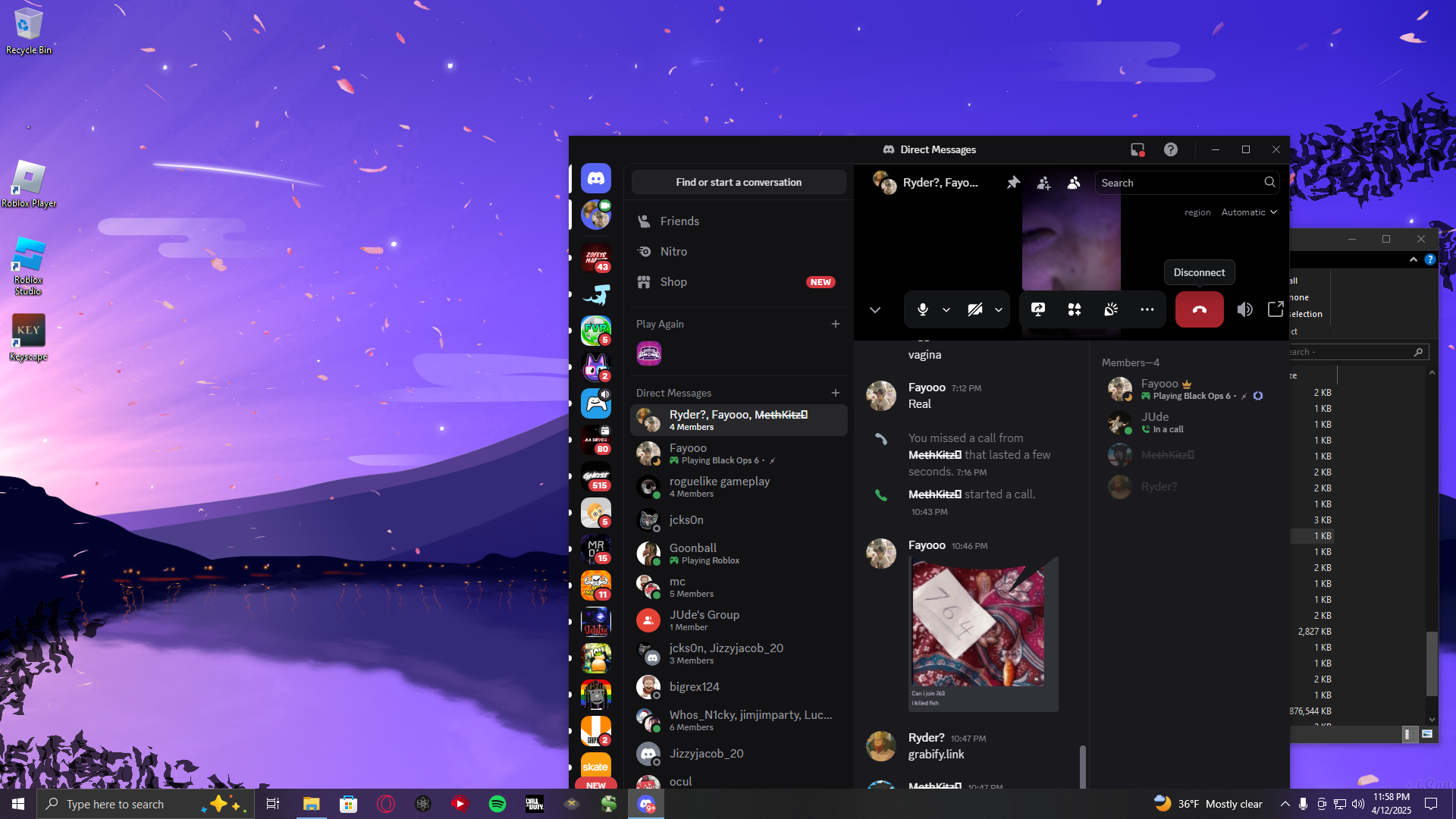Click the grabify.link message link
This screenshot has width=1456, height=819.
click(937, 755)
